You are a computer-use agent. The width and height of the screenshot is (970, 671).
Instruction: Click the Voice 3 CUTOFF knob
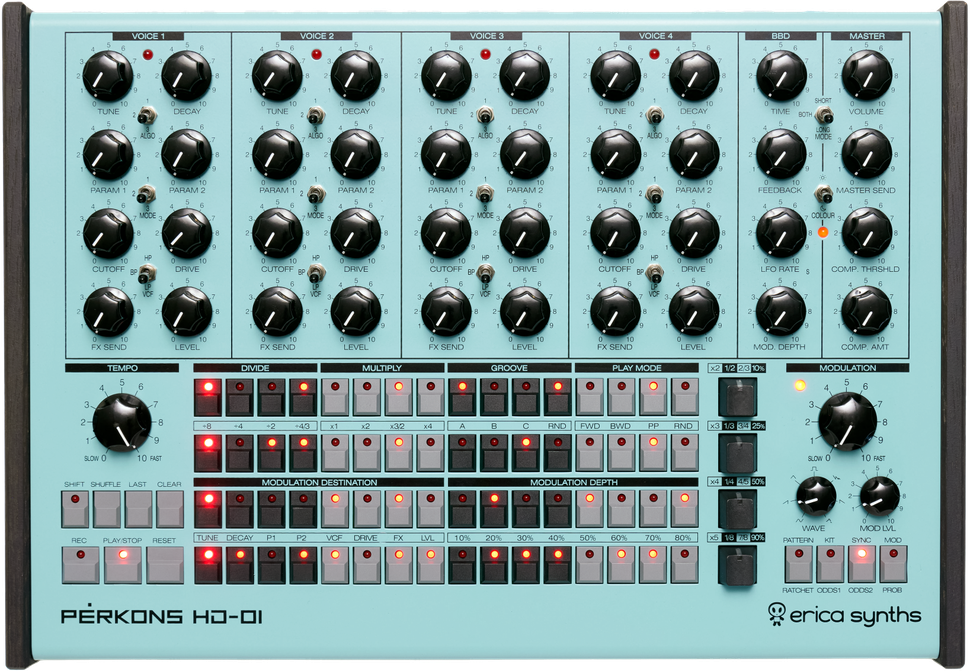click(x=446, y=232)
